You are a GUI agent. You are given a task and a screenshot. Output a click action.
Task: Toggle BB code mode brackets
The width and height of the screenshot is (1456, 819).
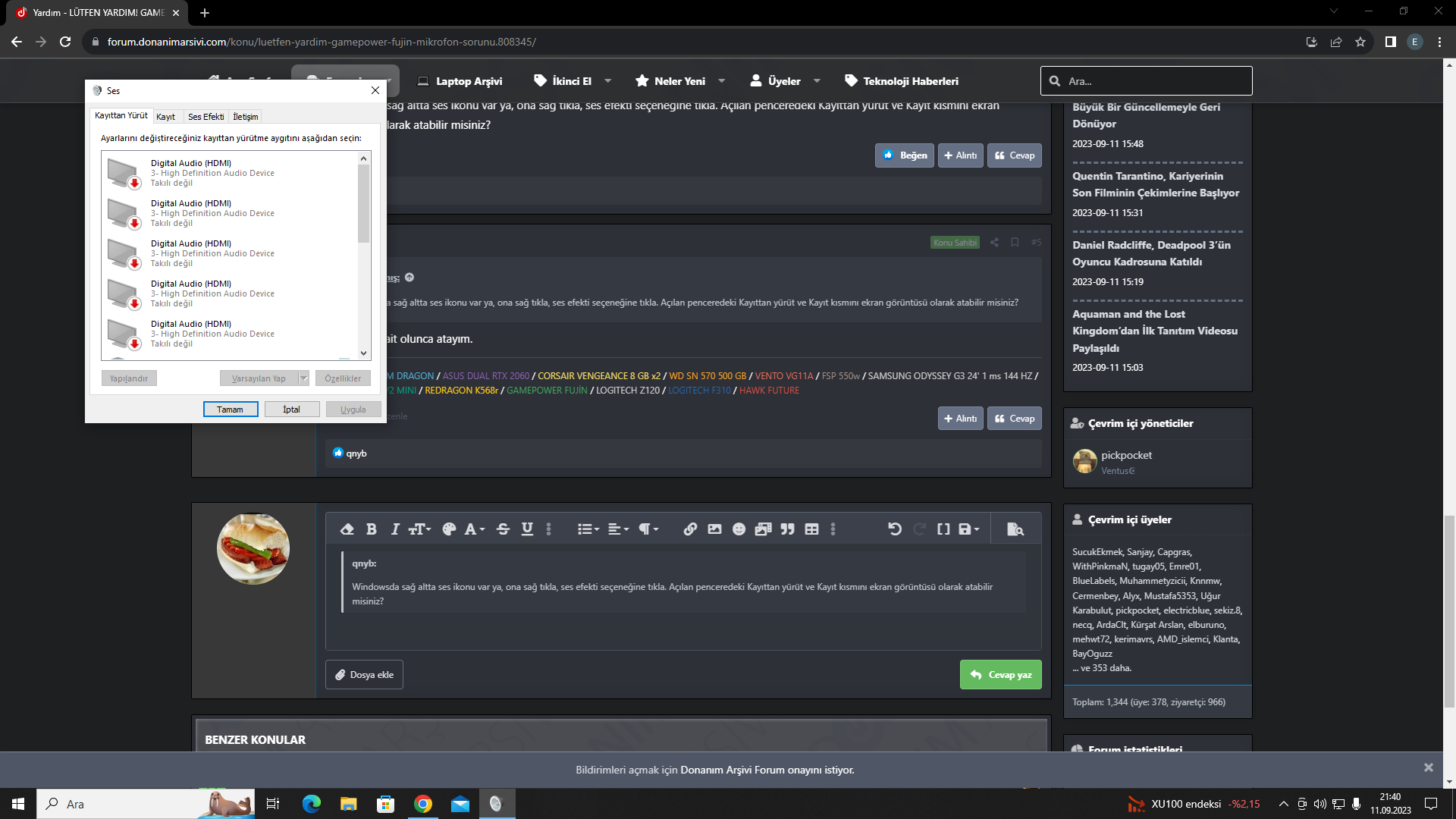point(943,529)
